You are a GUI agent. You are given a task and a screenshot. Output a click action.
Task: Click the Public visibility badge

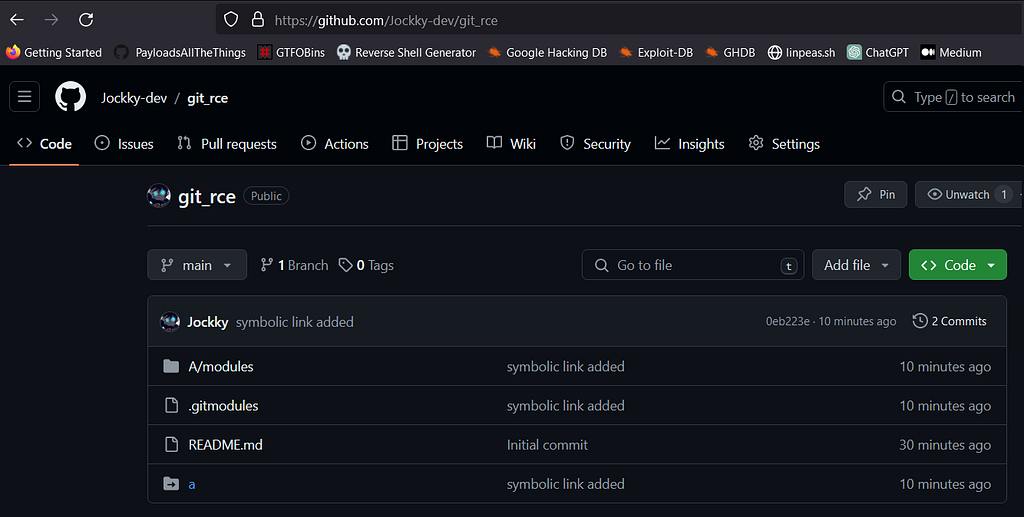(x=266, y=196)
